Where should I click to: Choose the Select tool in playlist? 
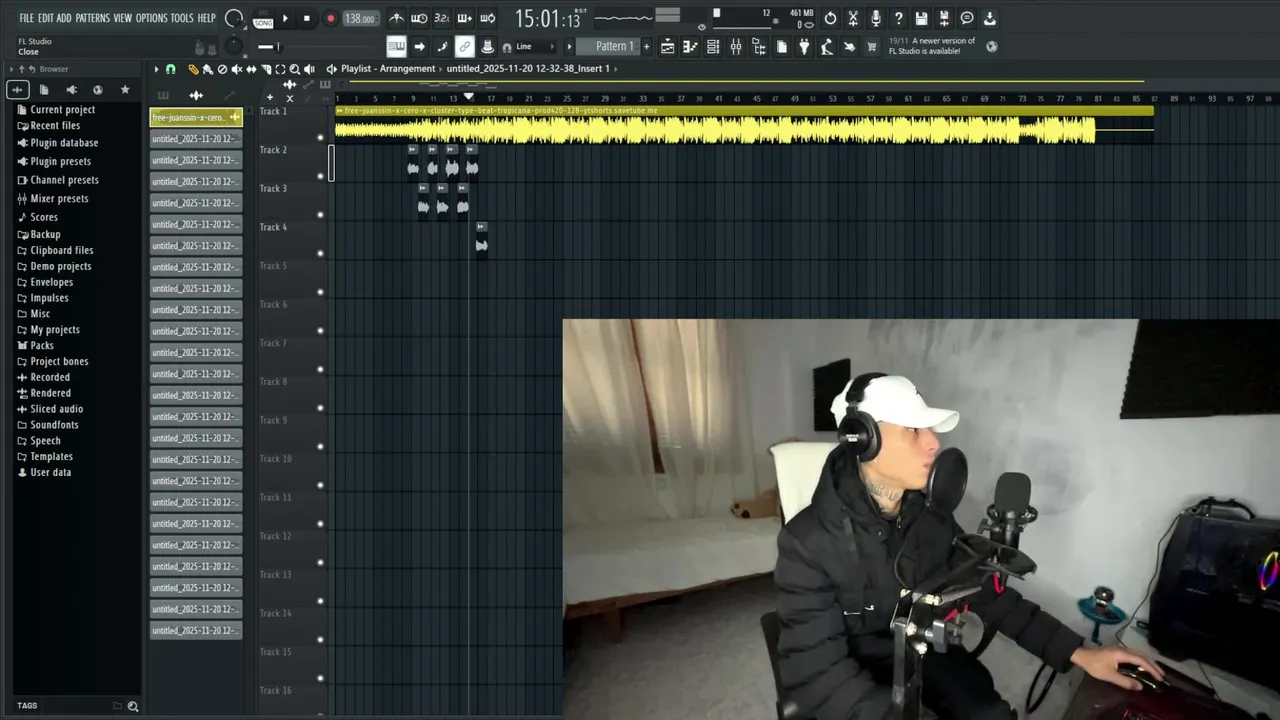(280, 69)
